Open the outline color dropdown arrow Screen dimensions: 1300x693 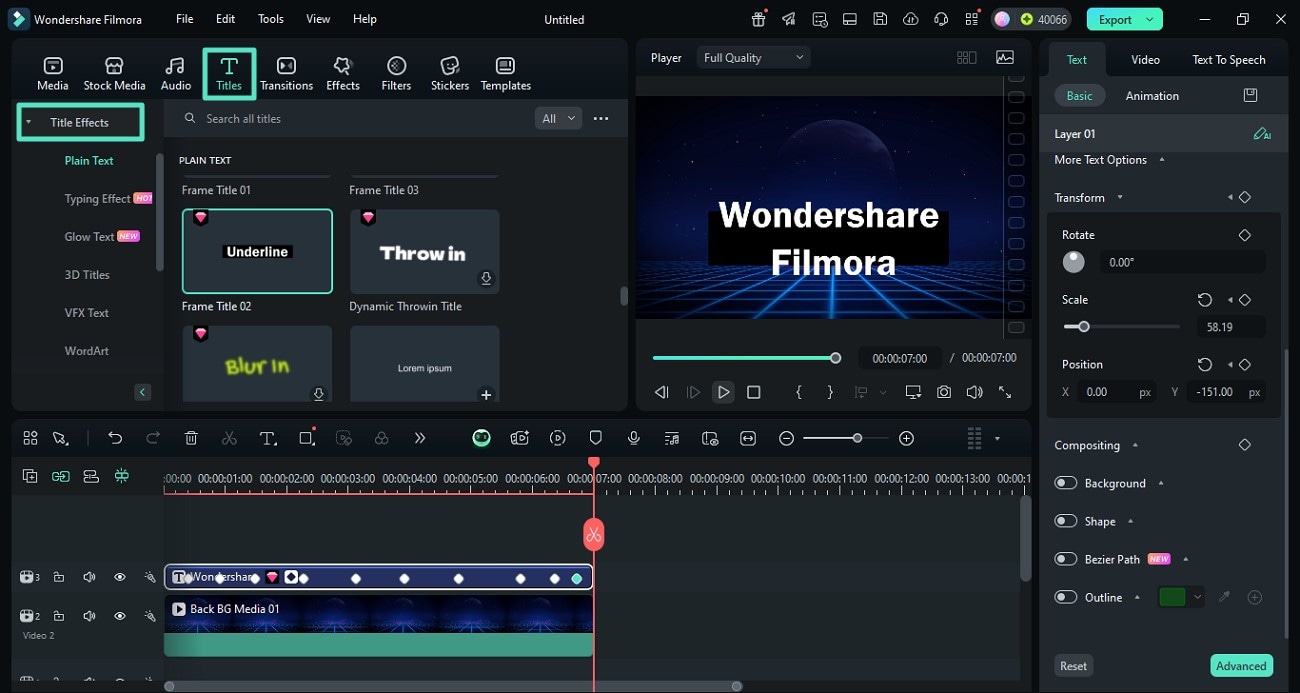click(1197, 597)
